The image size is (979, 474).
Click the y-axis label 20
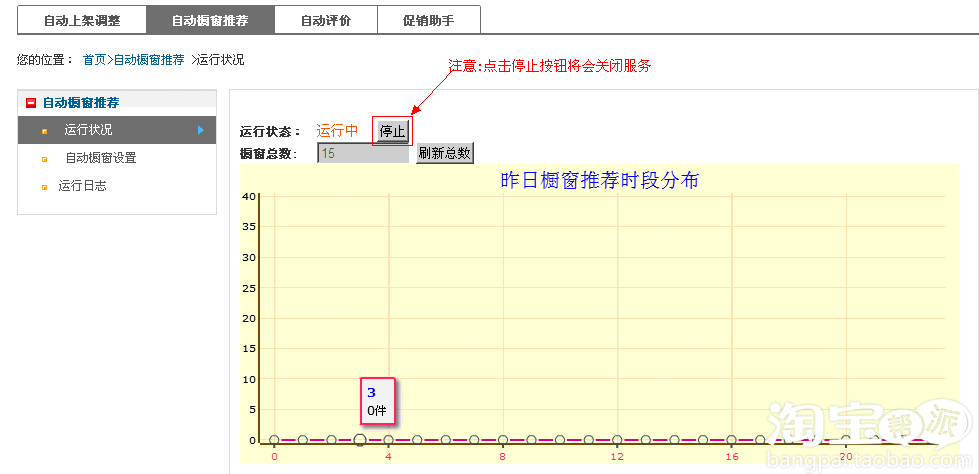click(x=248, y=318)
